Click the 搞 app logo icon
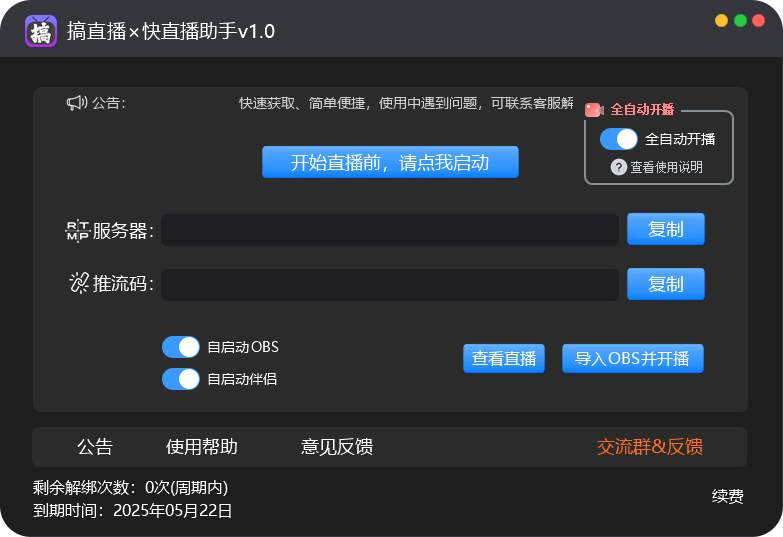This screenshot has width=783, height=537. [x=41, y=31]
